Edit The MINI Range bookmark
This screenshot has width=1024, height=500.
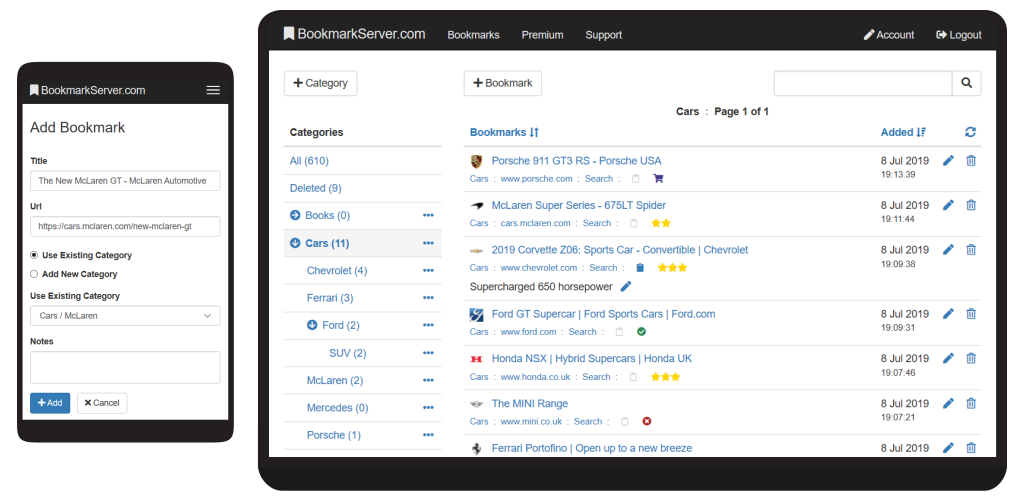(x=948, y=403)
